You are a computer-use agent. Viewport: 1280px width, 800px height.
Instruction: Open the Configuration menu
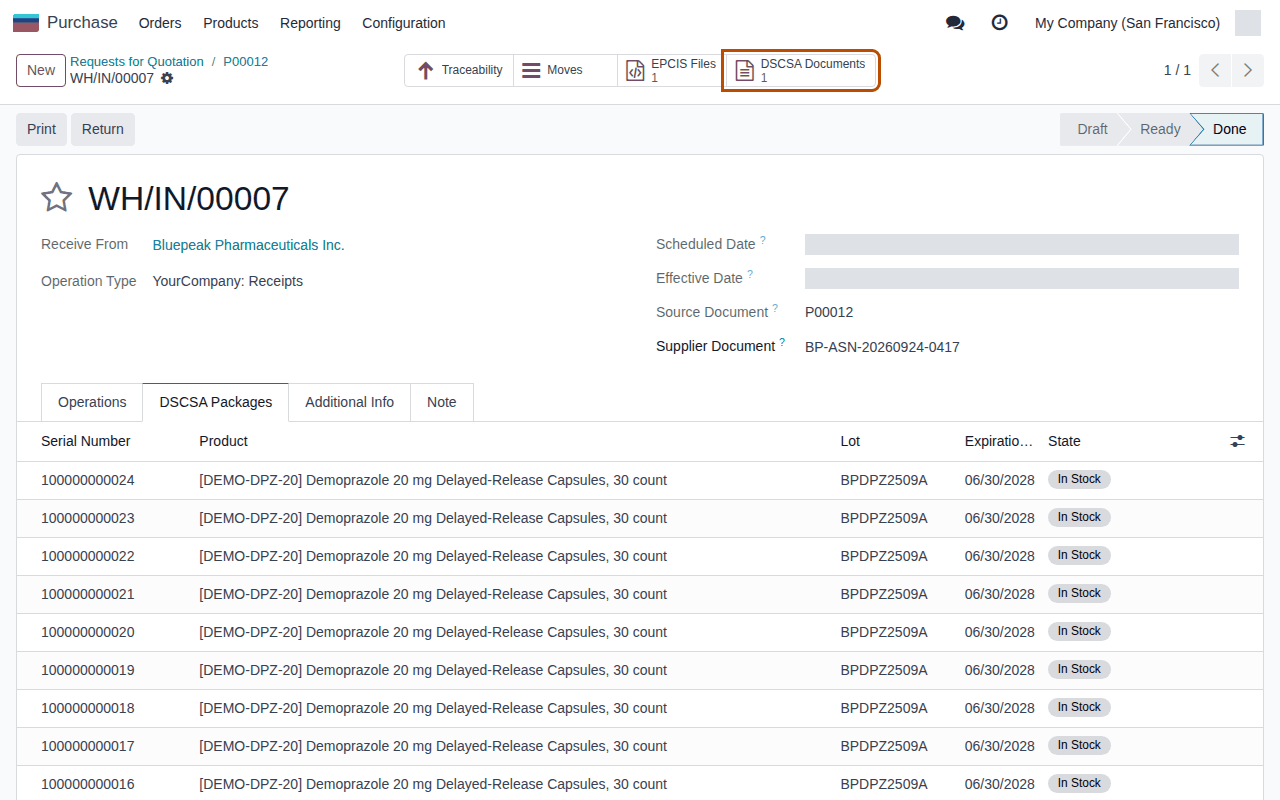404,22
